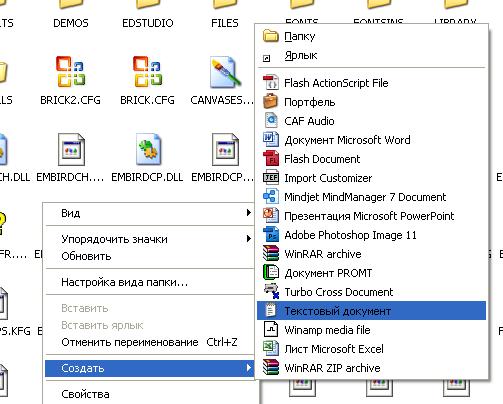Viewport: 503px width, 404px height.
Task: Click the Лист Microsoft Excel icon
Action: pyautogui.click(x=270, y=349)
